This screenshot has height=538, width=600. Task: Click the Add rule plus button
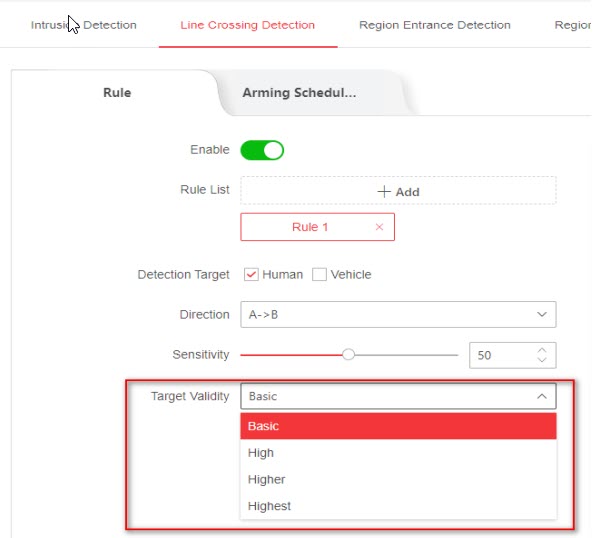398,191
